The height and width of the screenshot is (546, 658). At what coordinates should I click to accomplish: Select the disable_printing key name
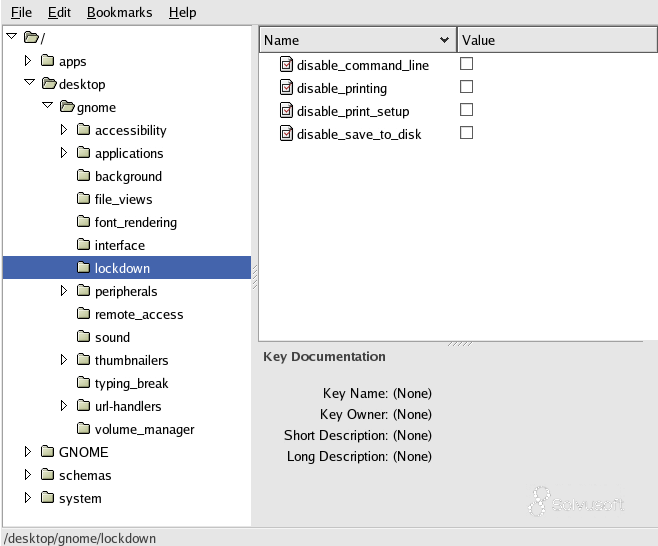click(x=342, y=89)
